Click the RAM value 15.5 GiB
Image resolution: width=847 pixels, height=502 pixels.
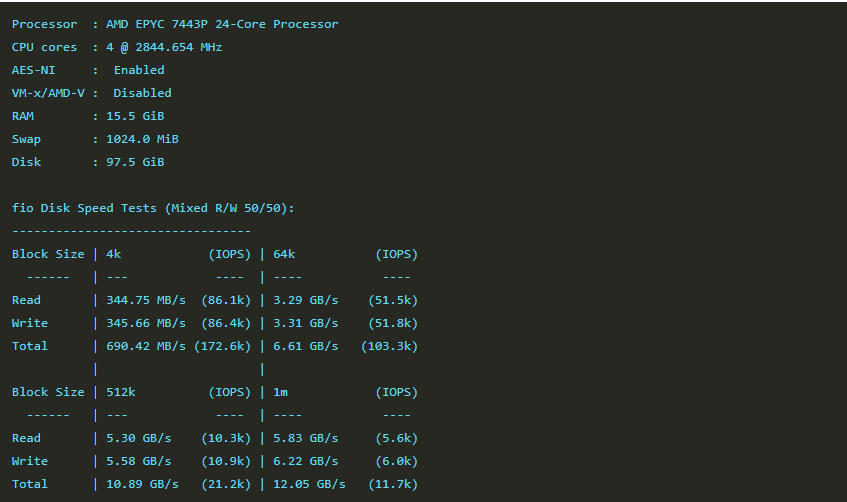[x=135, y=116]
